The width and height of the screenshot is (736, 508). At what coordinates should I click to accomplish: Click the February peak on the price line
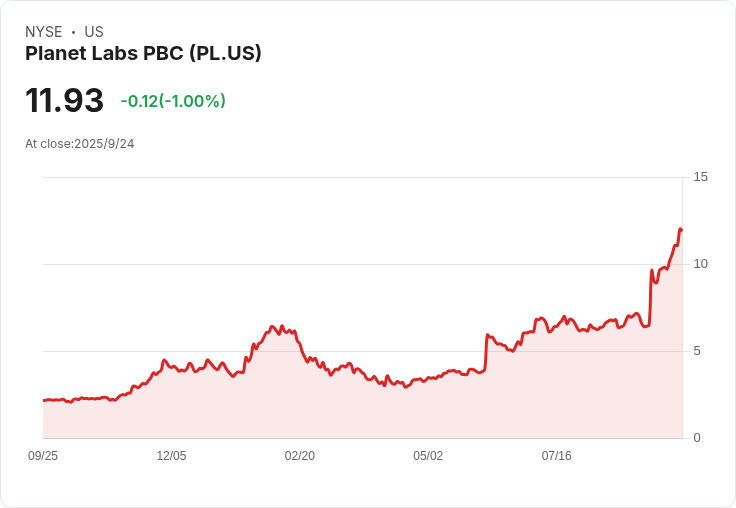tap(272, 327)
